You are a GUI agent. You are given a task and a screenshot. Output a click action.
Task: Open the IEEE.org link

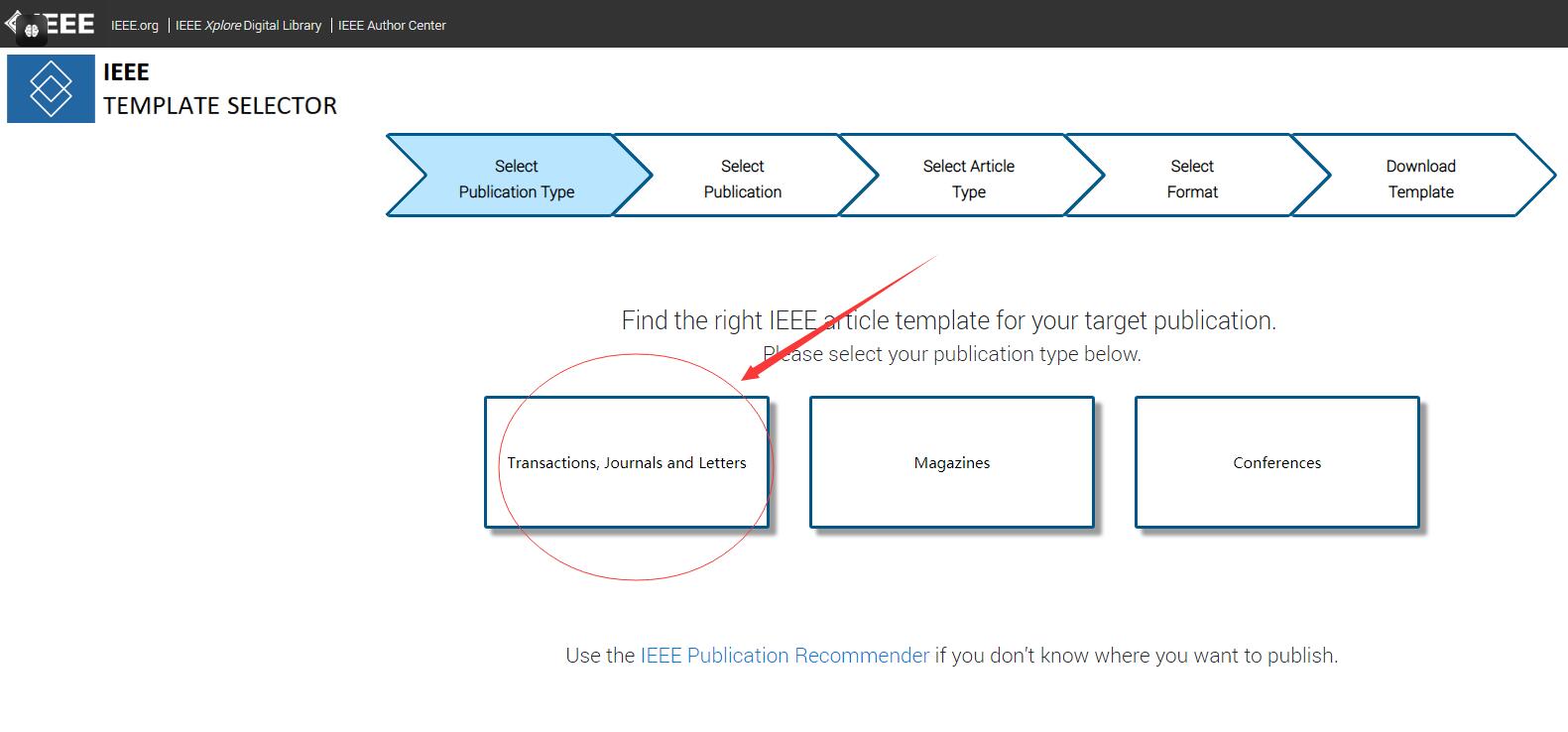135,26
